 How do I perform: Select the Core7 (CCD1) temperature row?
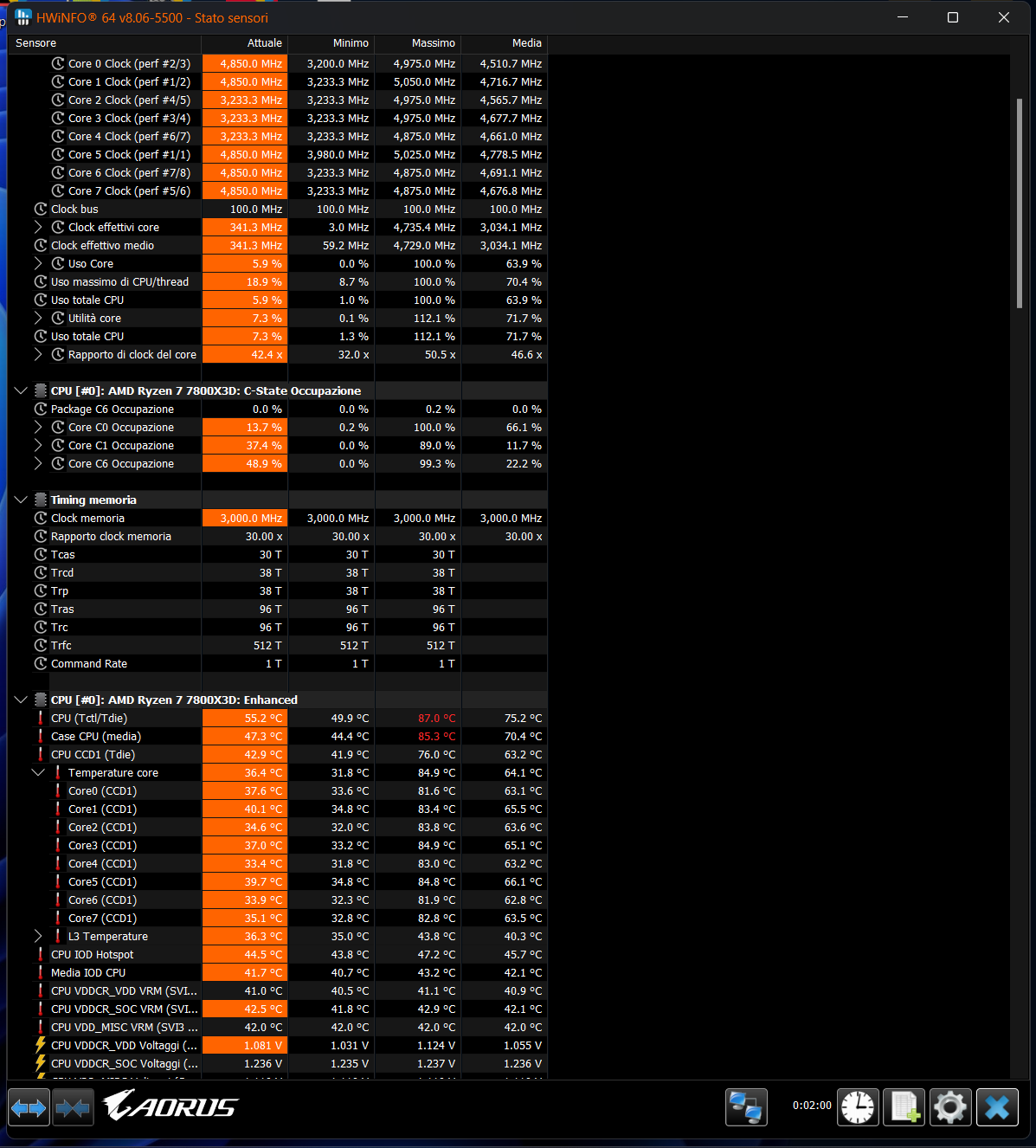point(278,918)
